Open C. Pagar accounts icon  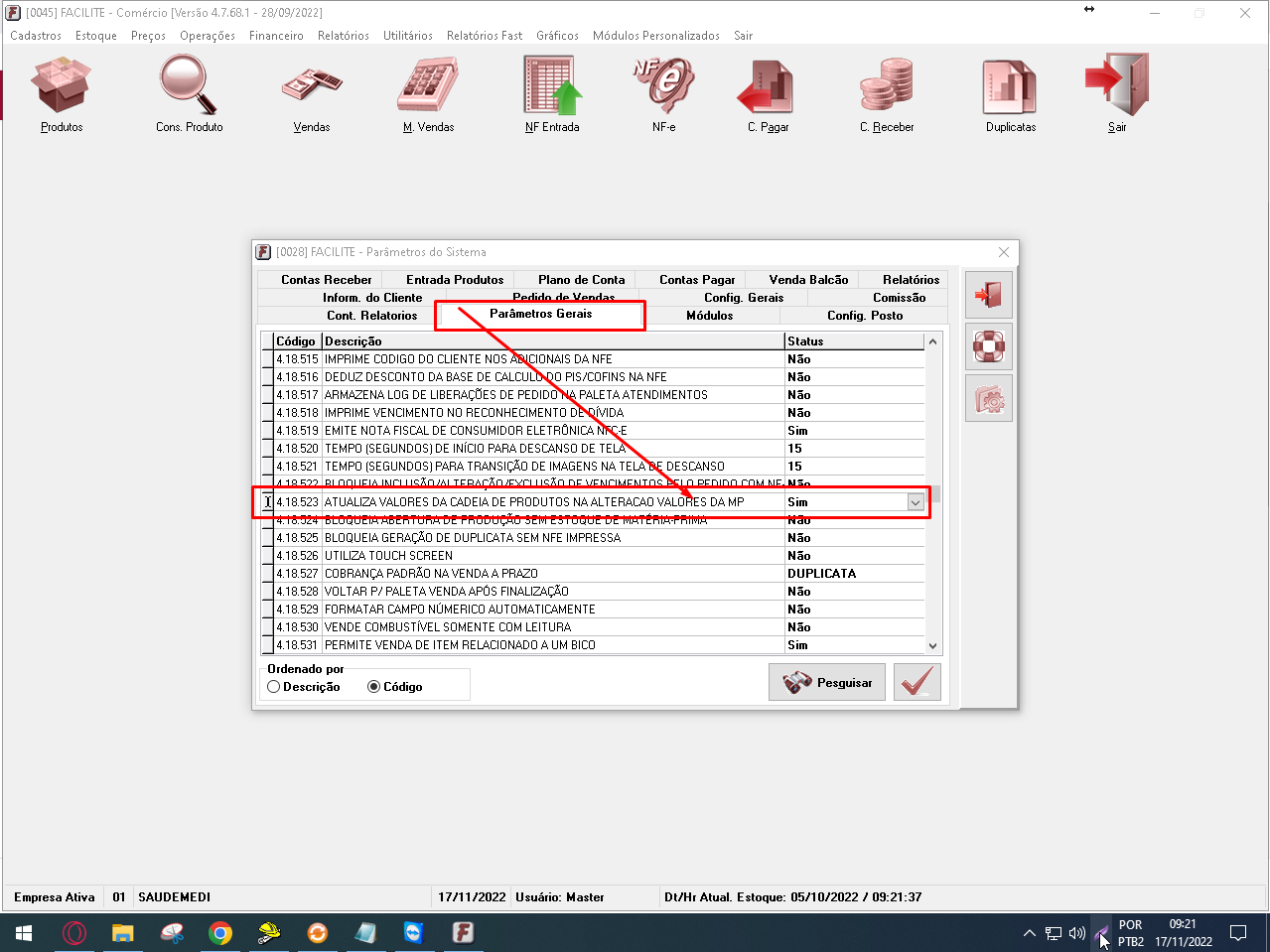(x=768, y=84)
